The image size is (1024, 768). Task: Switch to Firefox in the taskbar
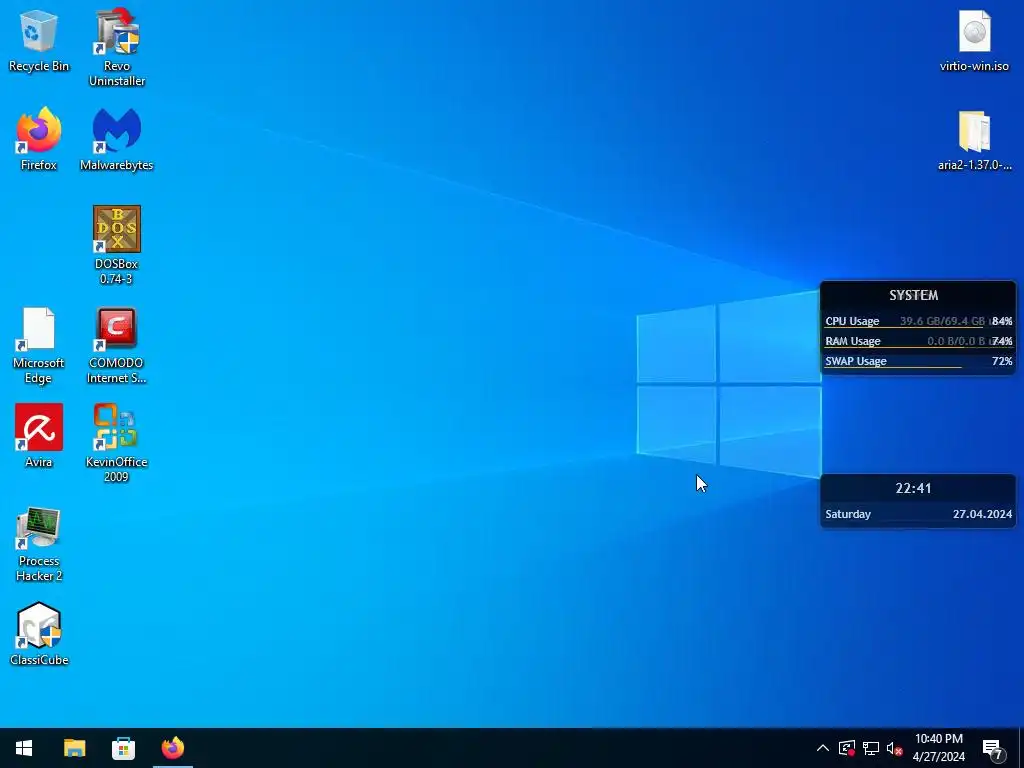(173, 748)
